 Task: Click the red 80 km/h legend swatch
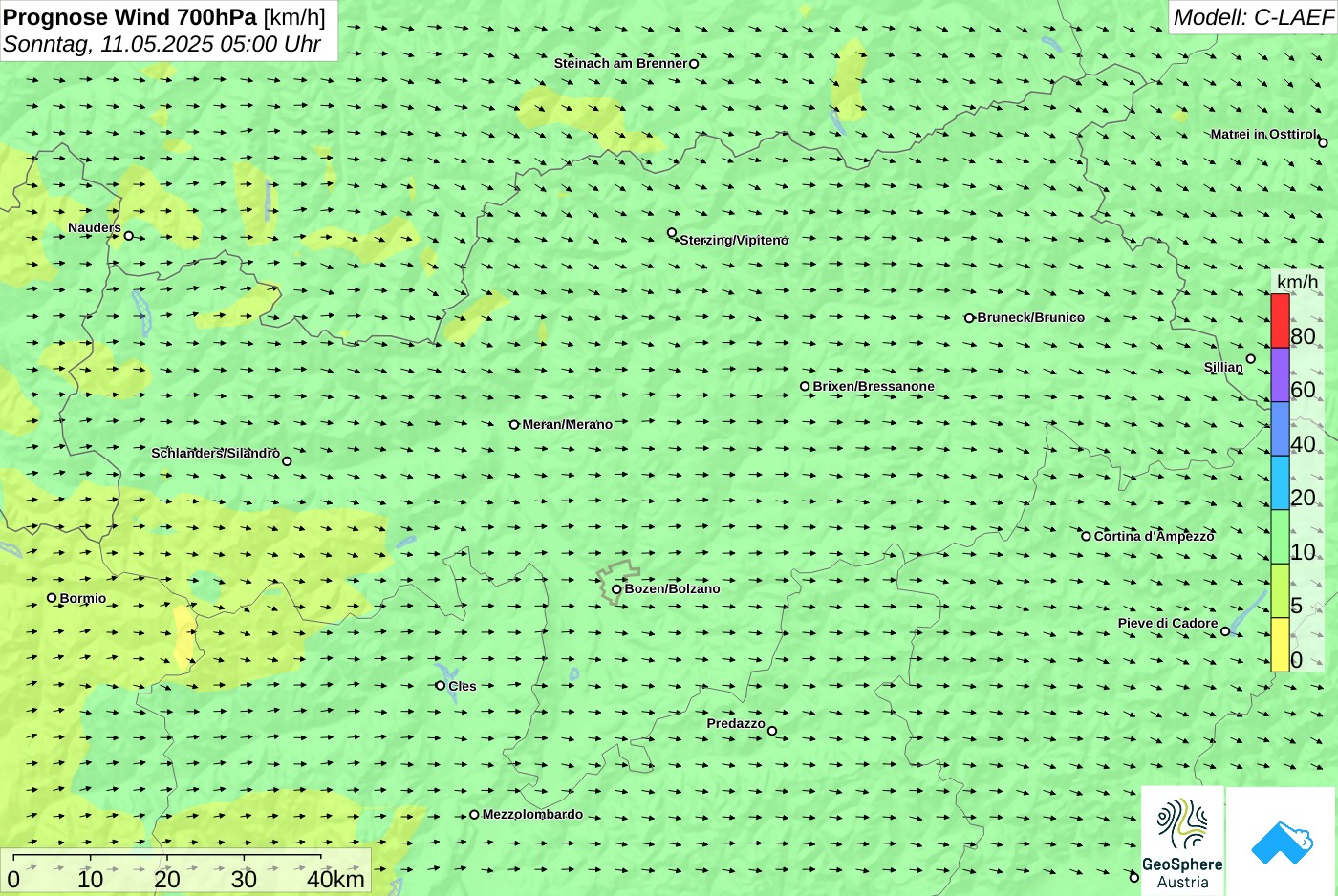(1280, 321)
